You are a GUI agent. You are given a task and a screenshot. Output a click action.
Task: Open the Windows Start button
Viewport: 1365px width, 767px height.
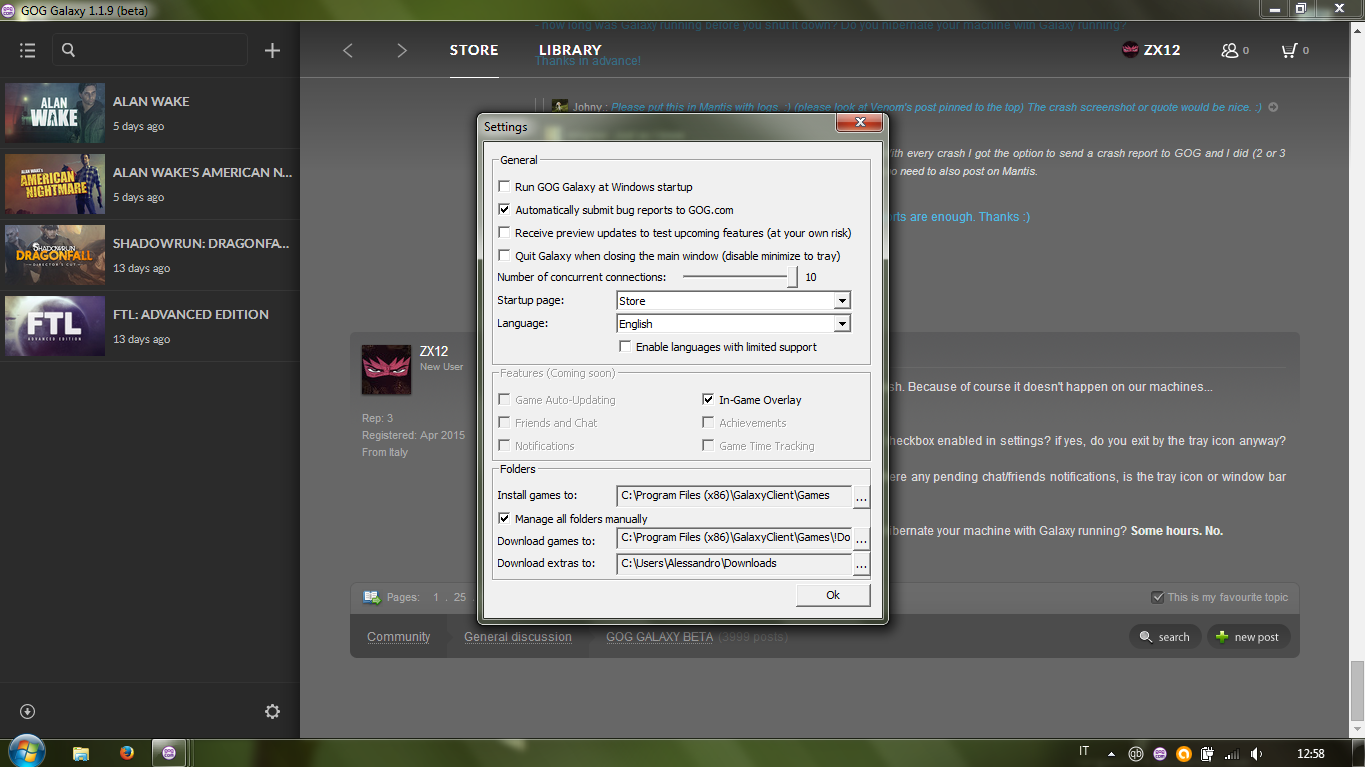point(26,752)
